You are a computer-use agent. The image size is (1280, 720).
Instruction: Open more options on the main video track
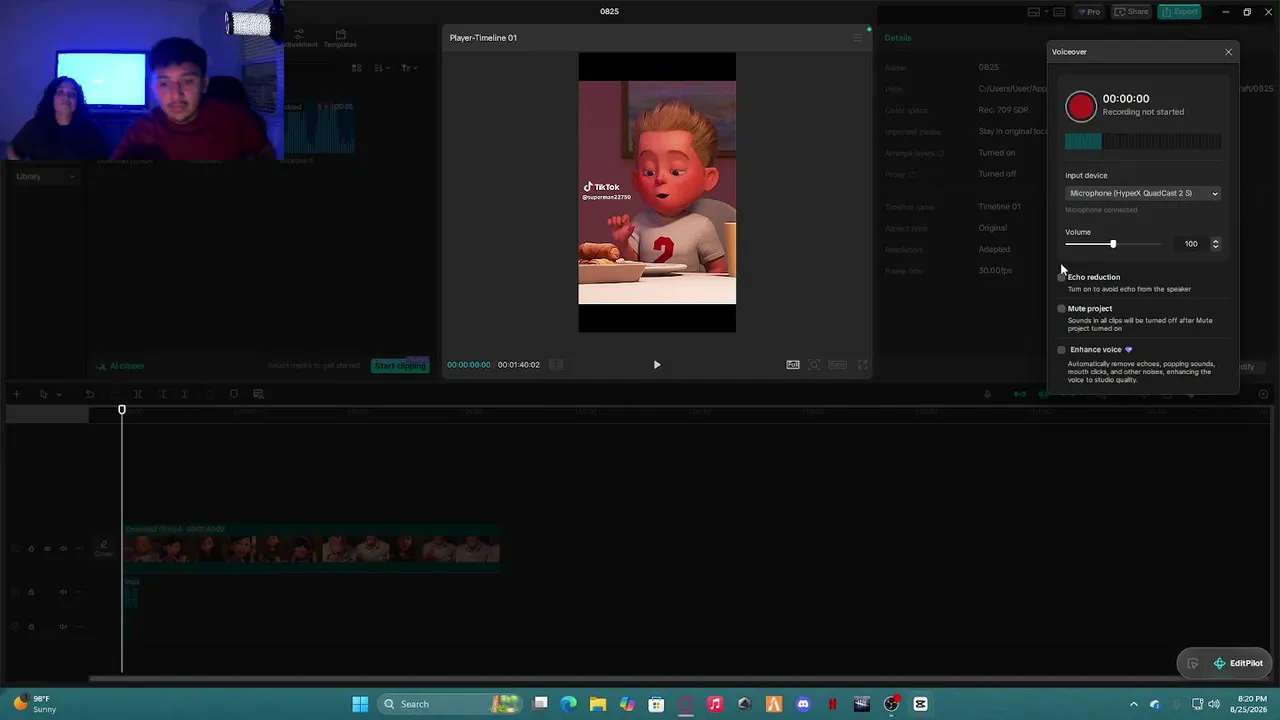click(78, 549)
